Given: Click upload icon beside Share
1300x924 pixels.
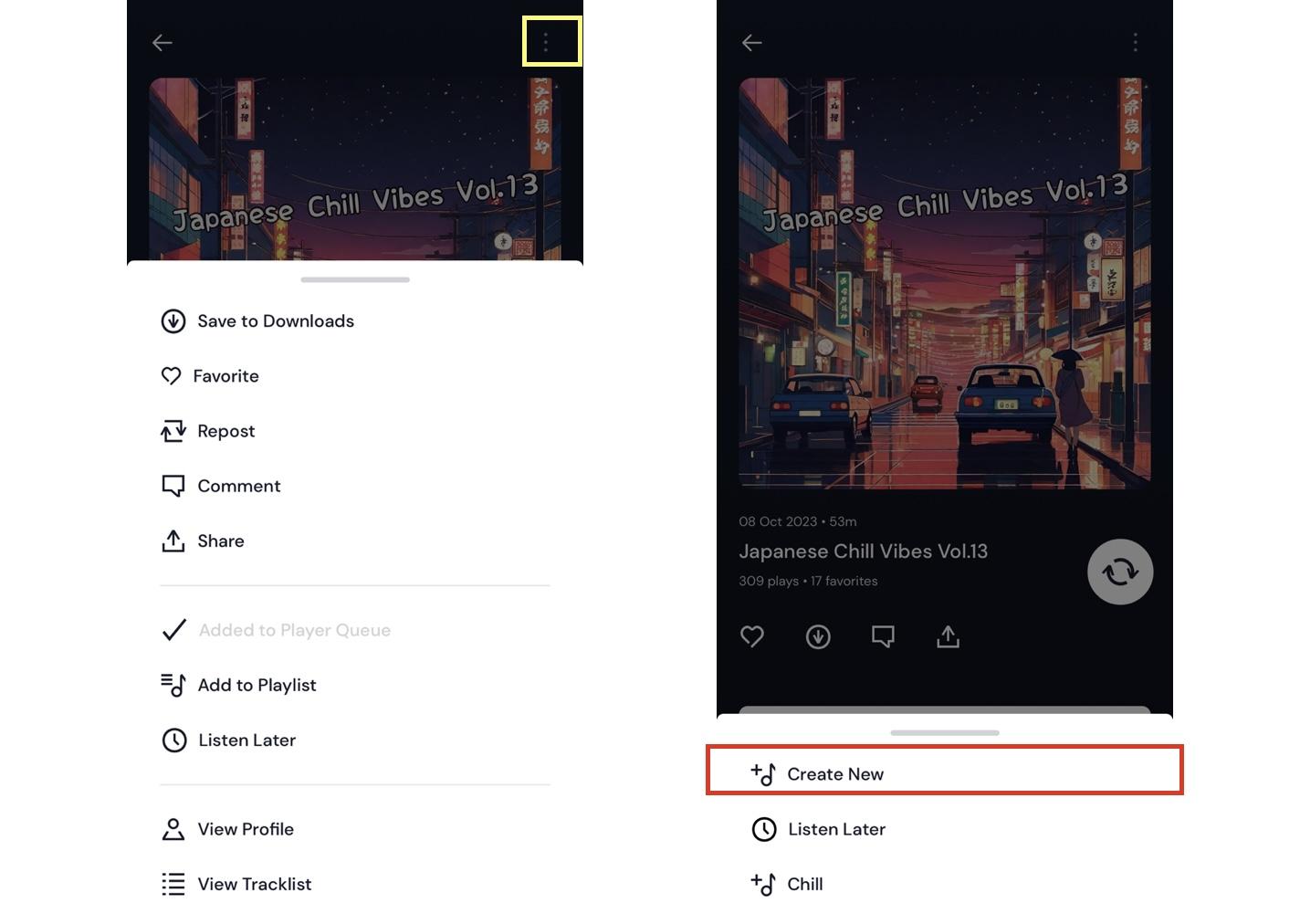Looking at the screenshot, I should click(173, 541).
